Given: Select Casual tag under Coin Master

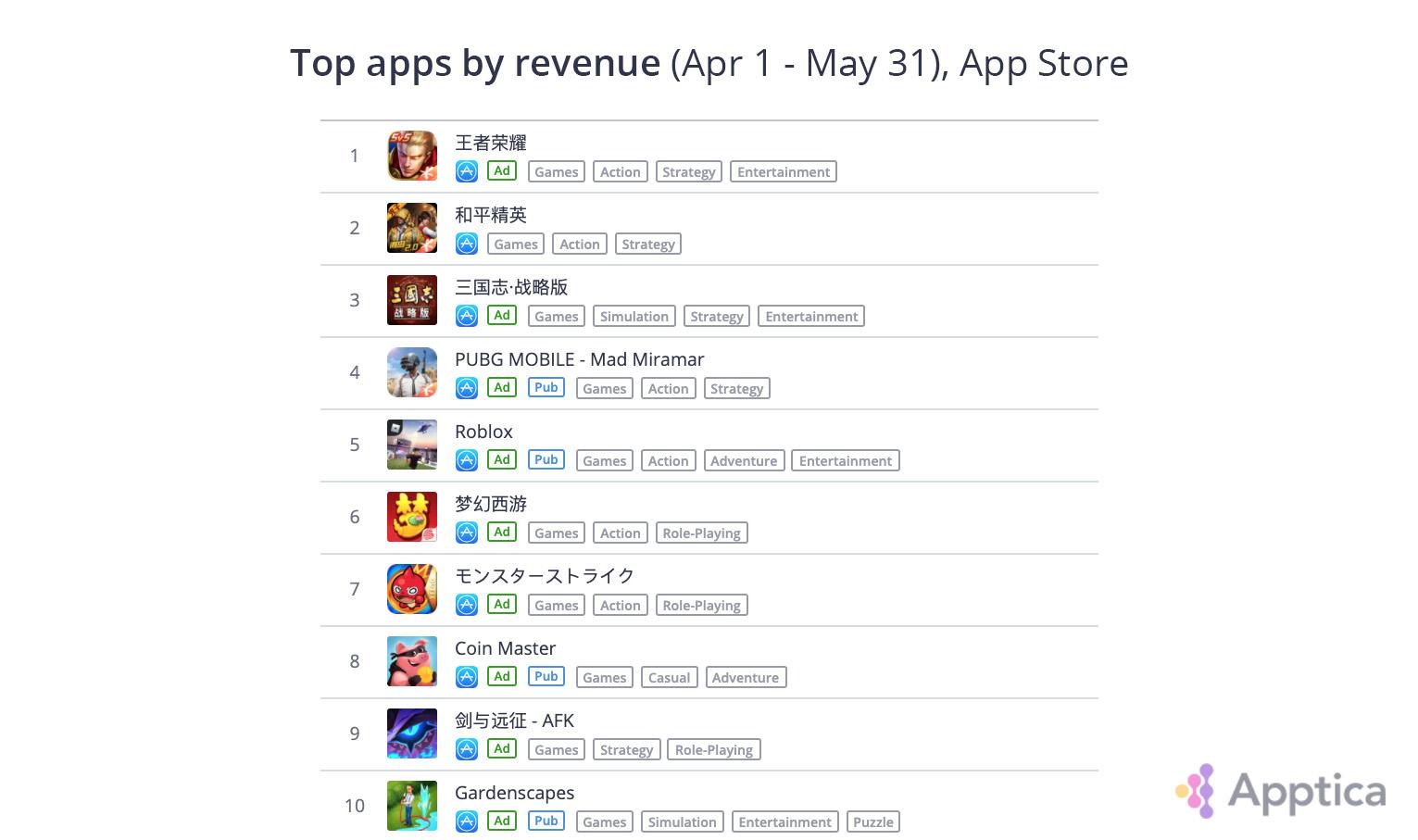Looking at the screenshot, I should click(x=669, y=678).
